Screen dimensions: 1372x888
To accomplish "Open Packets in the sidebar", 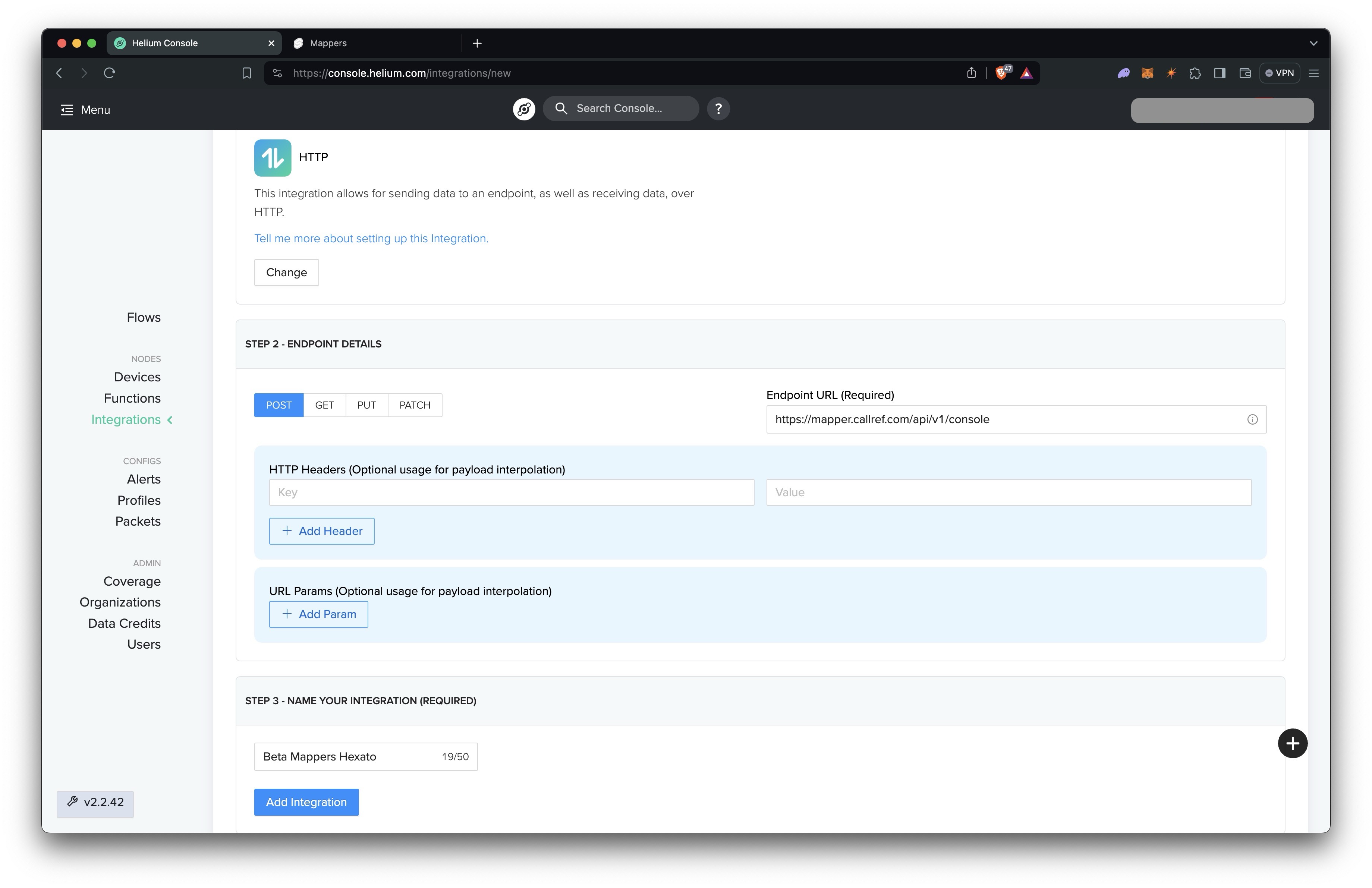I will click(x=138, y=522).
